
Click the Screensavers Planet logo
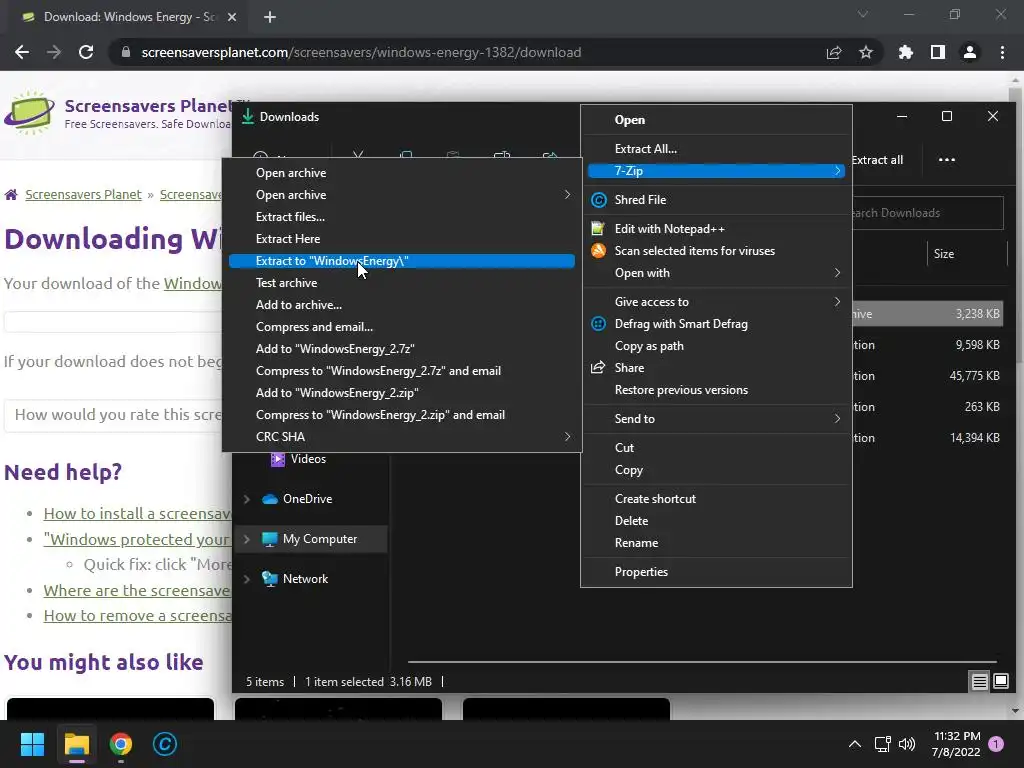pos(29,113)
